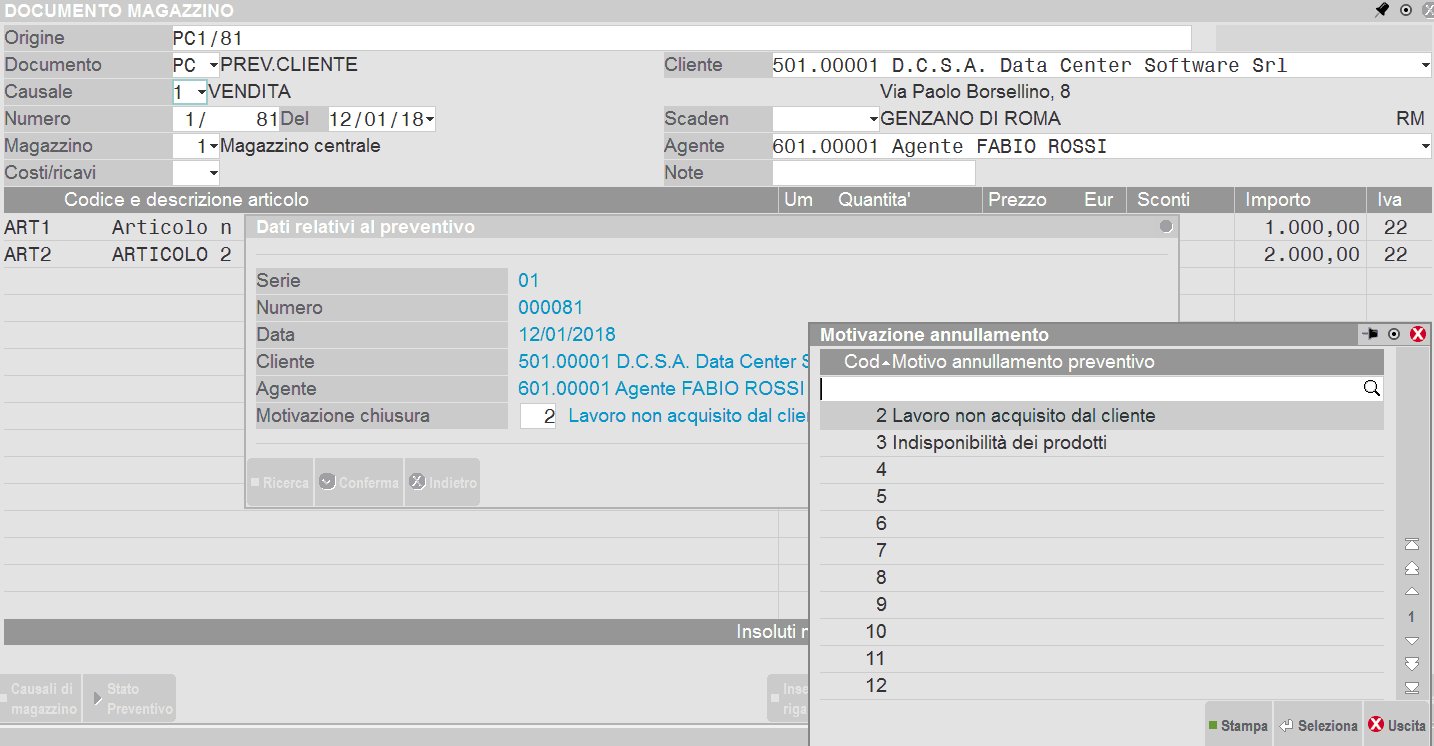Jump to last page of motivation list
The height and width of the screenshot is (746, 1434).
tap(1412, 687)
